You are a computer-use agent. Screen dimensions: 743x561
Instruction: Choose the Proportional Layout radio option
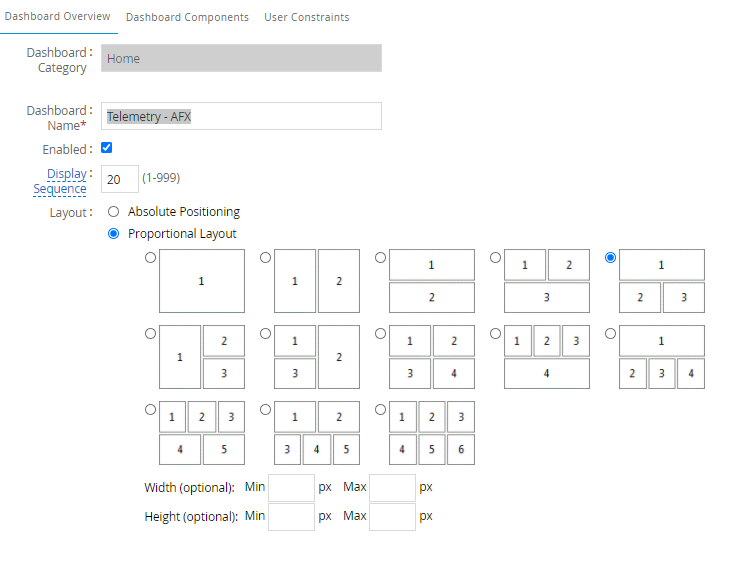(113, 234)
